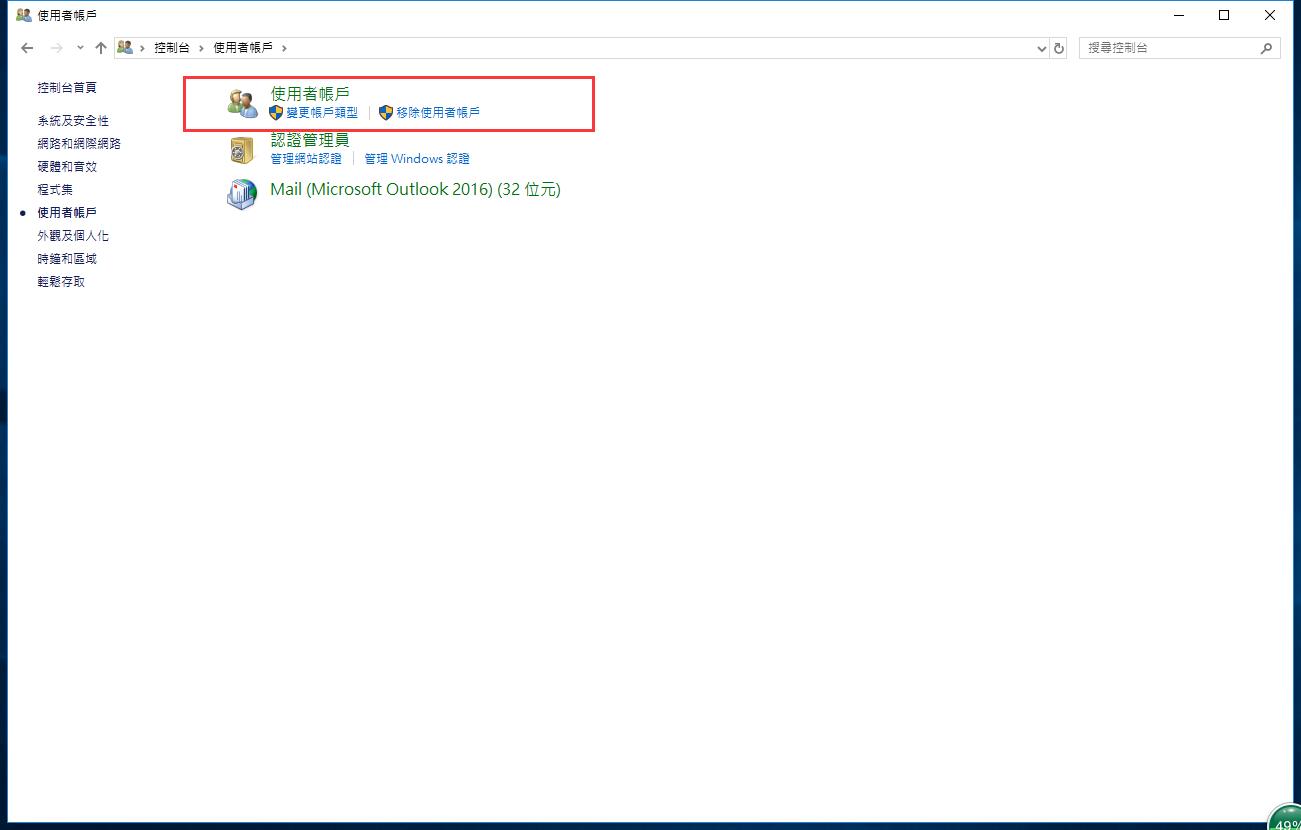1301x830 pixels.
Task: Open 系統及安全性 in the sidebar
Action: [73, 121]
